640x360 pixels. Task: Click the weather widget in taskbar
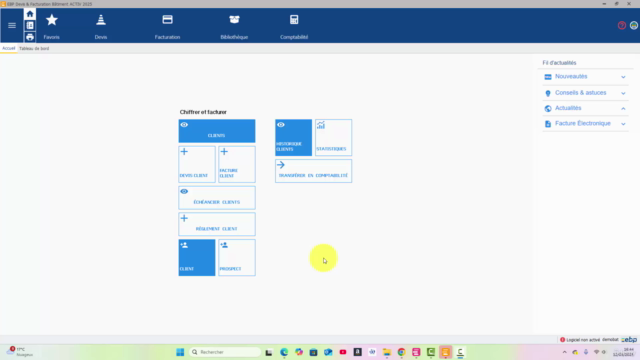(20, 352)
